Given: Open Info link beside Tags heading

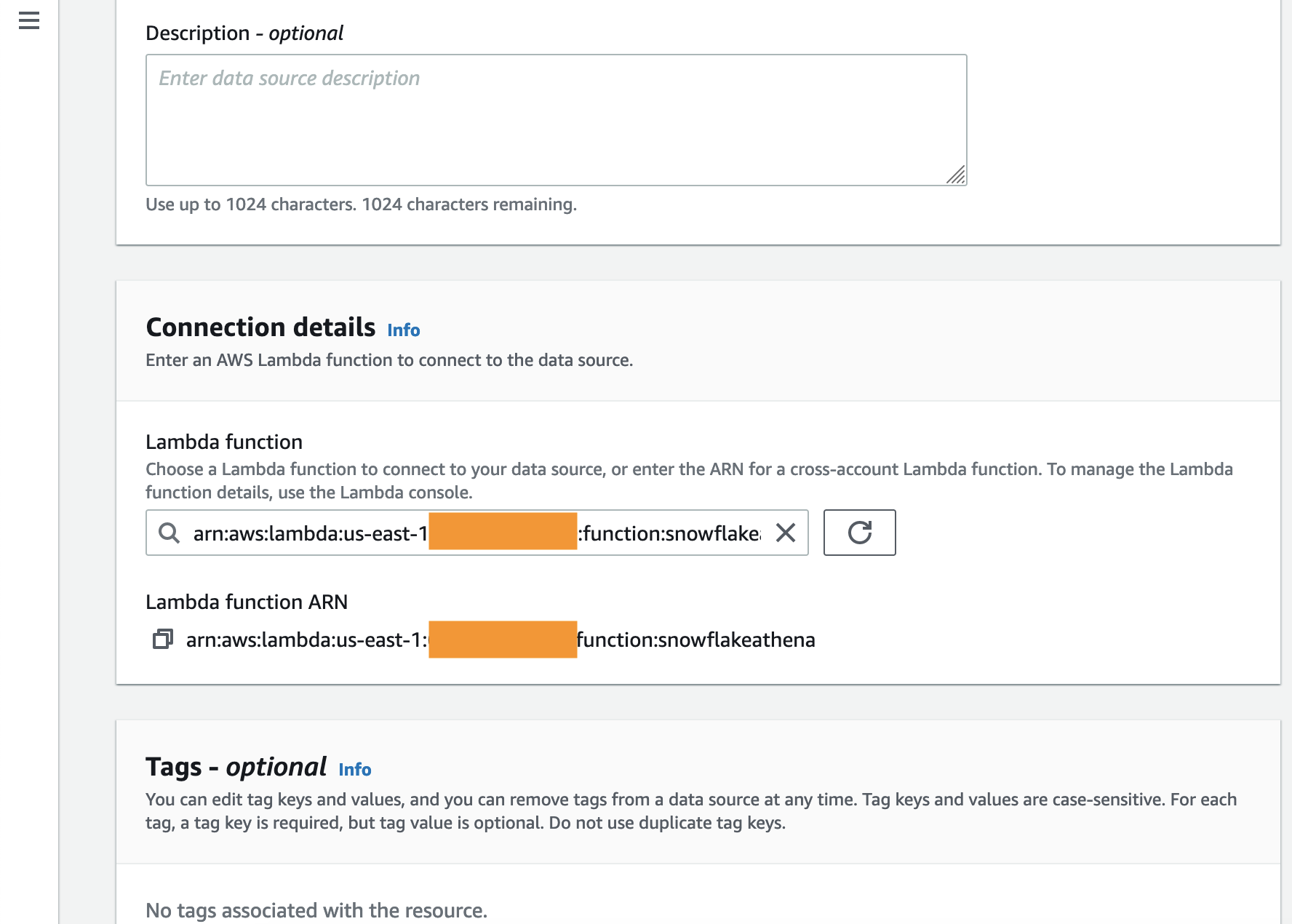Looking at the screenshot, I should 354,770.
